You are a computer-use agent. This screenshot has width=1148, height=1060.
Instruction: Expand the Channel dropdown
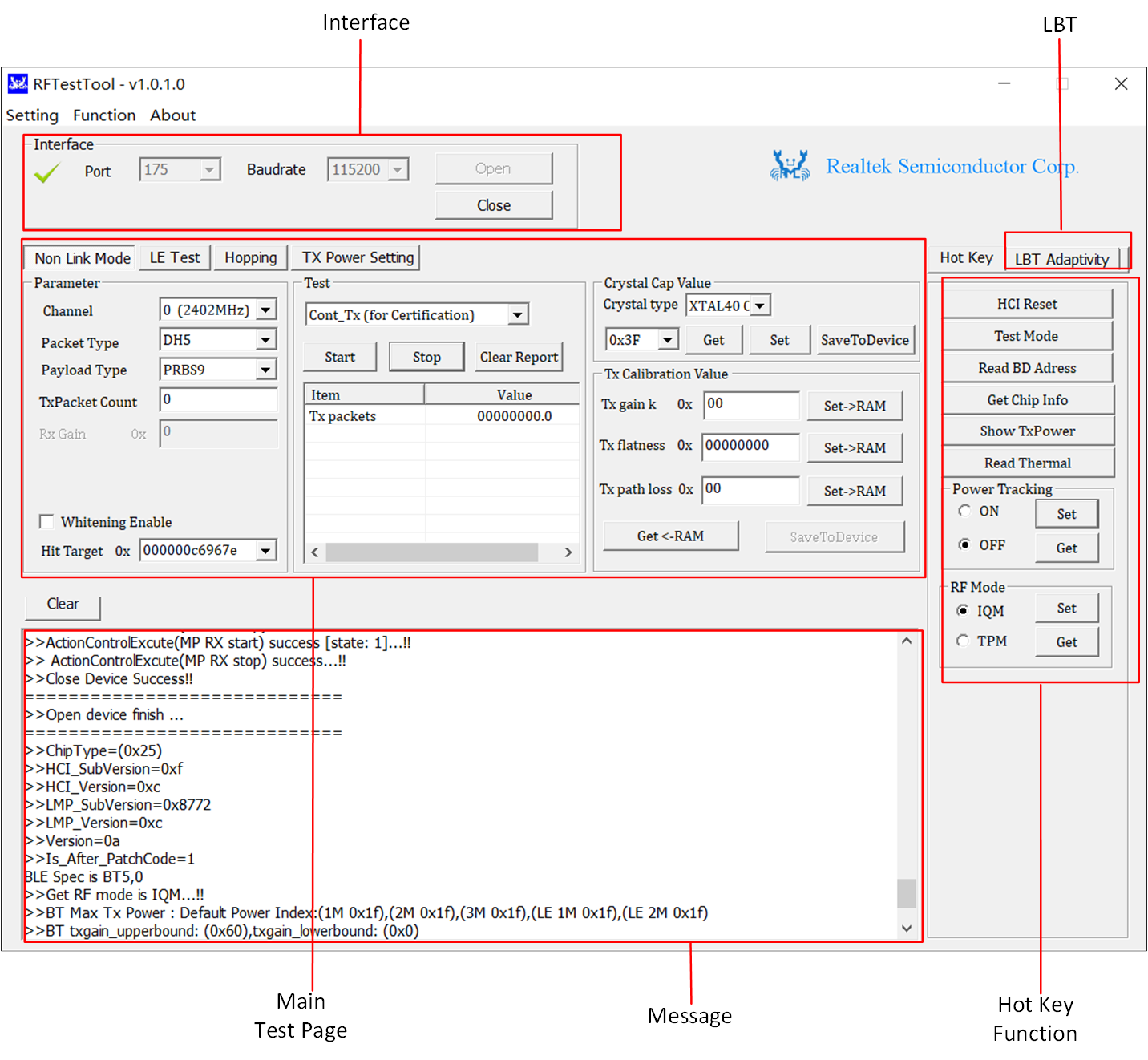267,310
